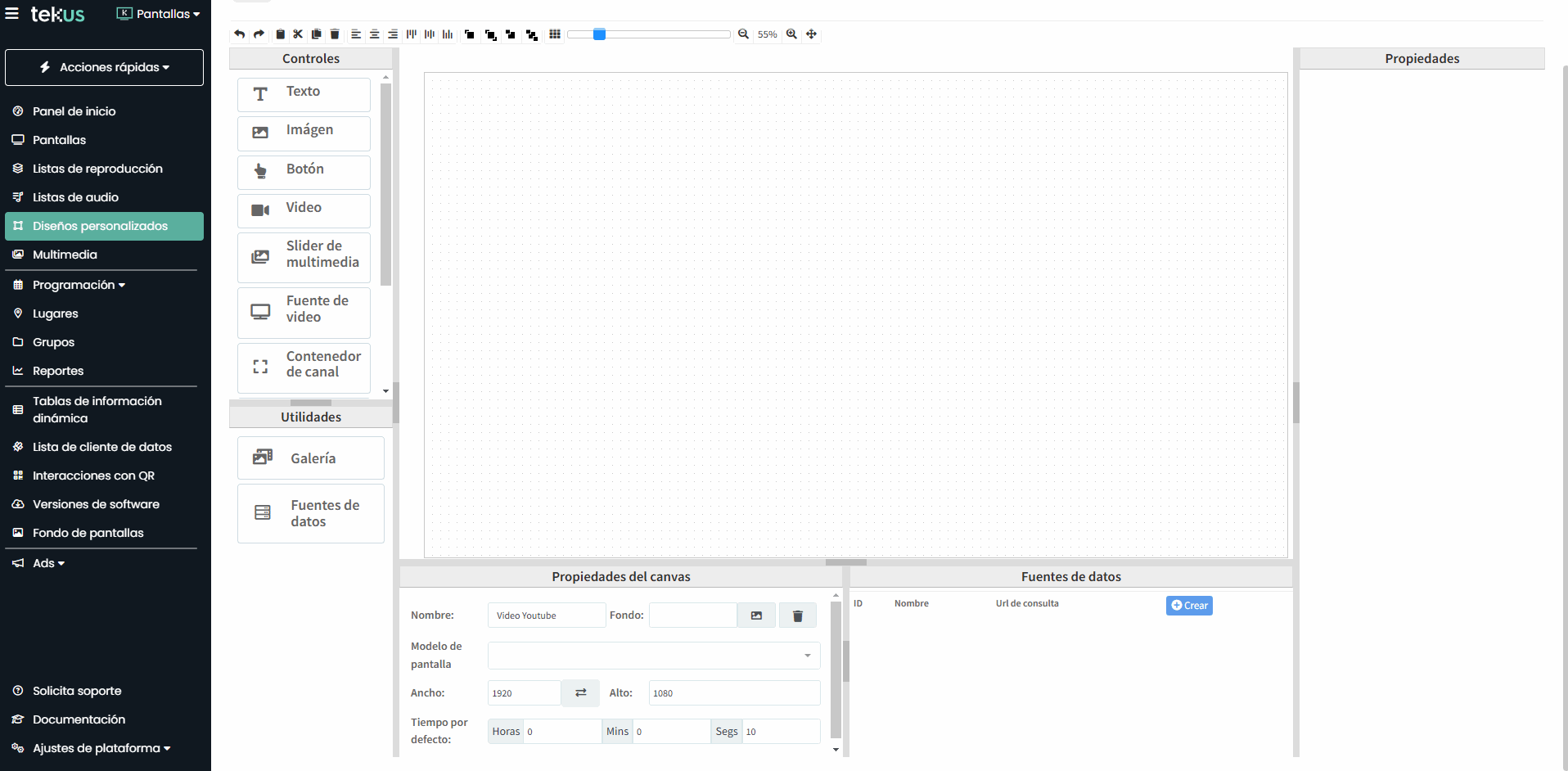Clear the Fondo with the trash button

(796, 615)
